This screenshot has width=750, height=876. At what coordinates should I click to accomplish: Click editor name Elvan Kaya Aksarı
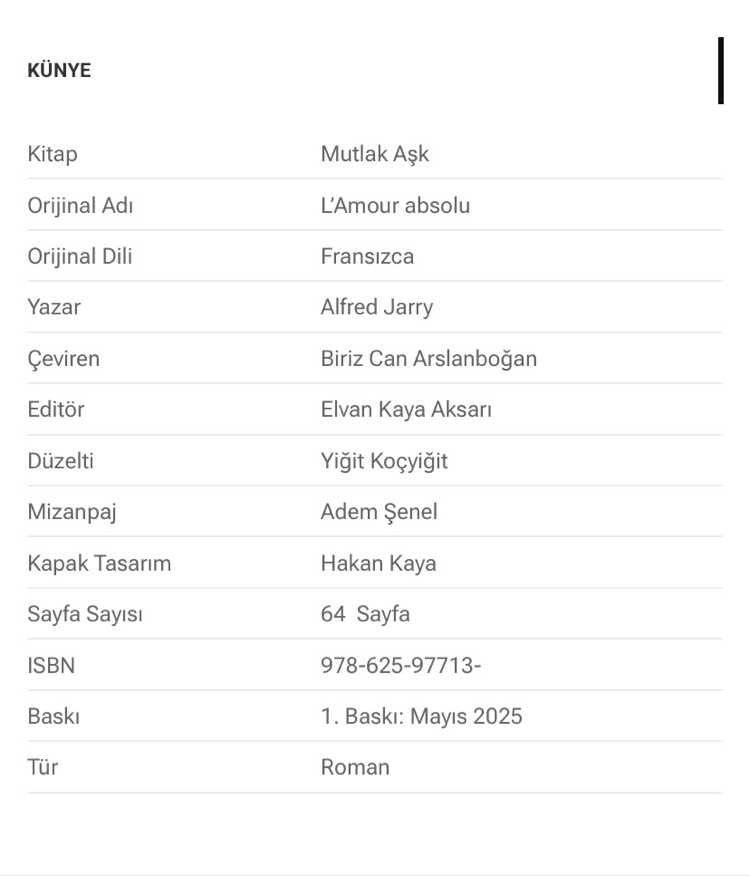pyautogui.click(x=406, y=410)
